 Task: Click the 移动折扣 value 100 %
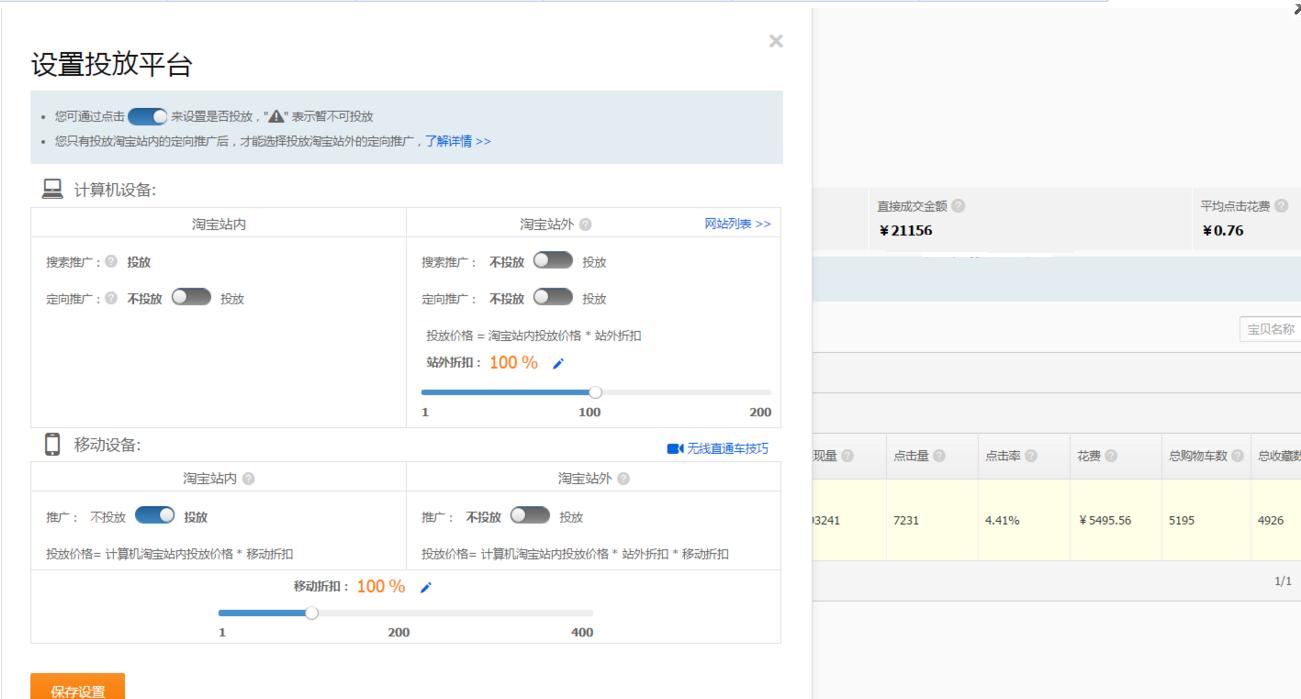381,587
